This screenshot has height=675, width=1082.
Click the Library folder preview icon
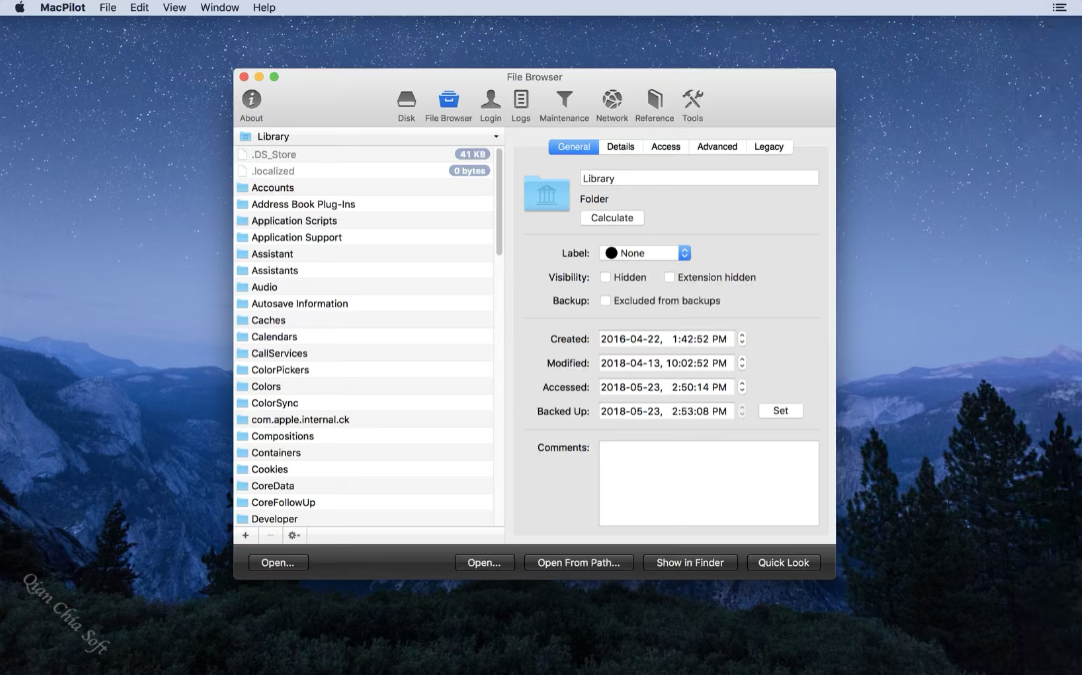point(547,194)
